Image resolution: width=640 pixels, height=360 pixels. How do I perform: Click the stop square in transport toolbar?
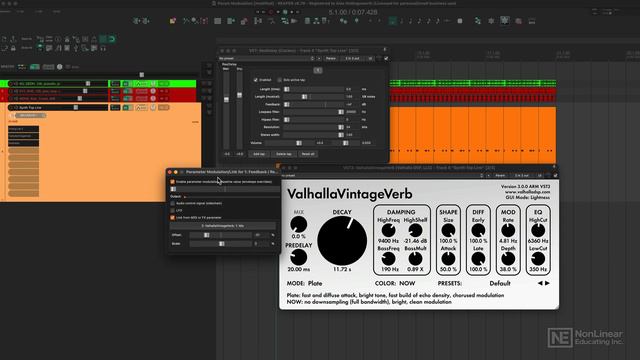click(x=460, y=20)
